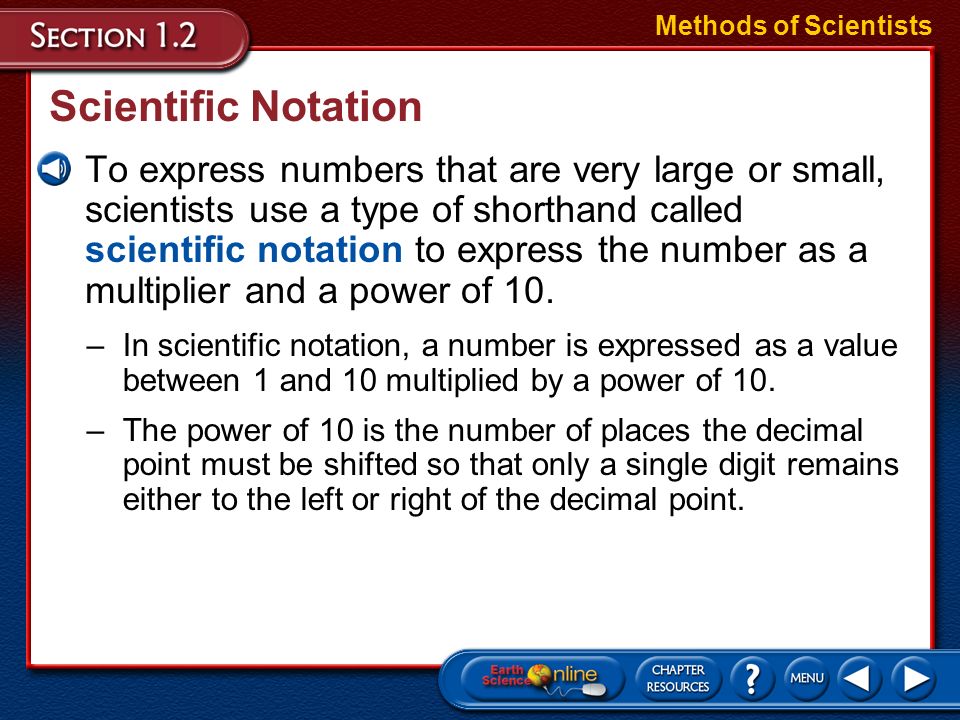Click the Scientific Notation slide title
The image size is (960, 720).
click(236, 107)
